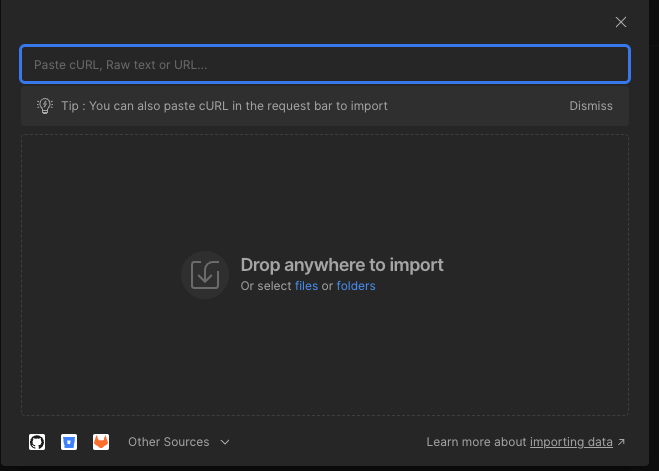Click the lightbulb tip icon
This screenshot has height=471, width=659.
point(44,106)
